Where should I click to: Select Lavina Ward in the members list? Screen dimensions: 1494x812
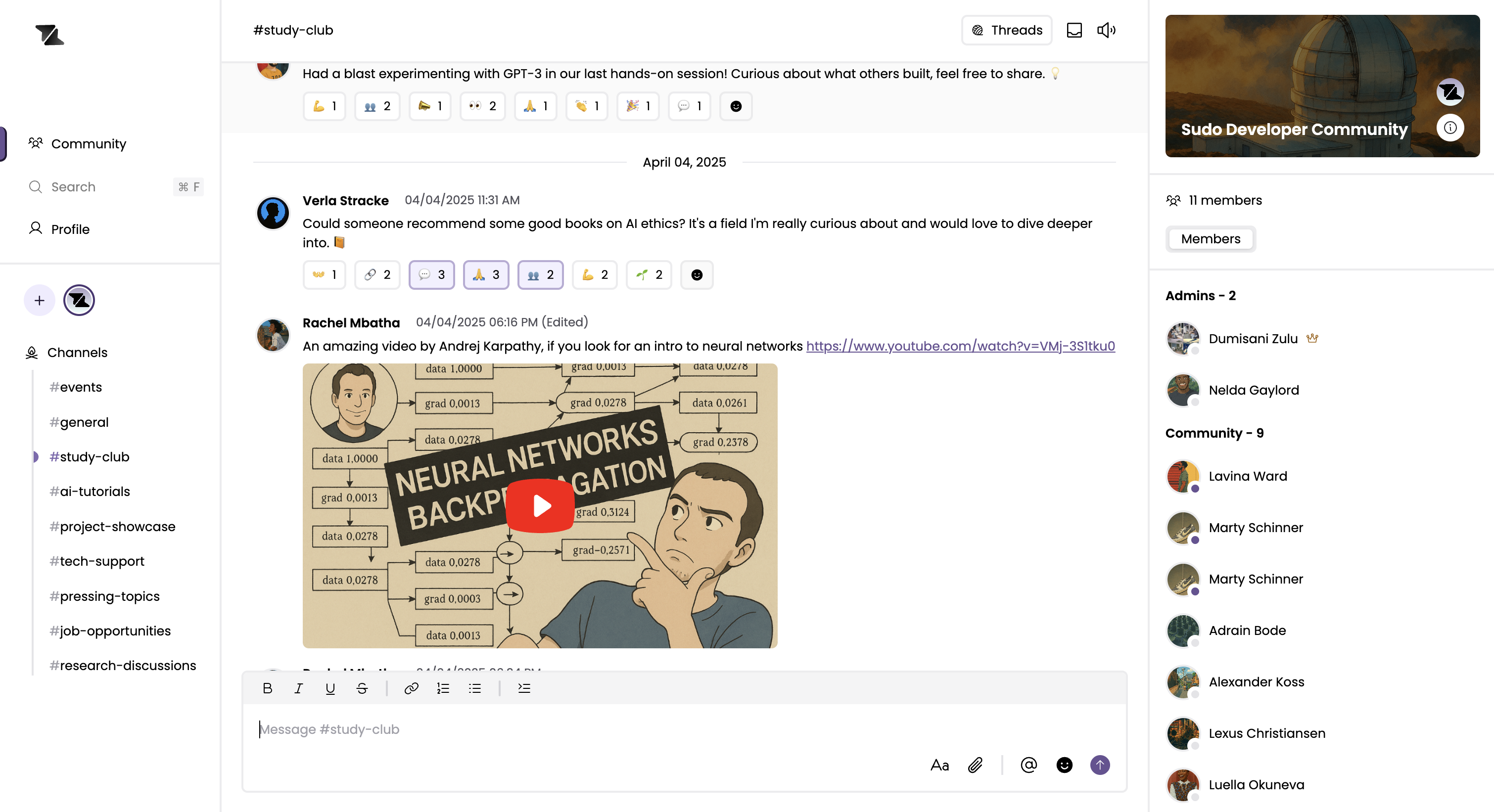(x=1228, y=476)
